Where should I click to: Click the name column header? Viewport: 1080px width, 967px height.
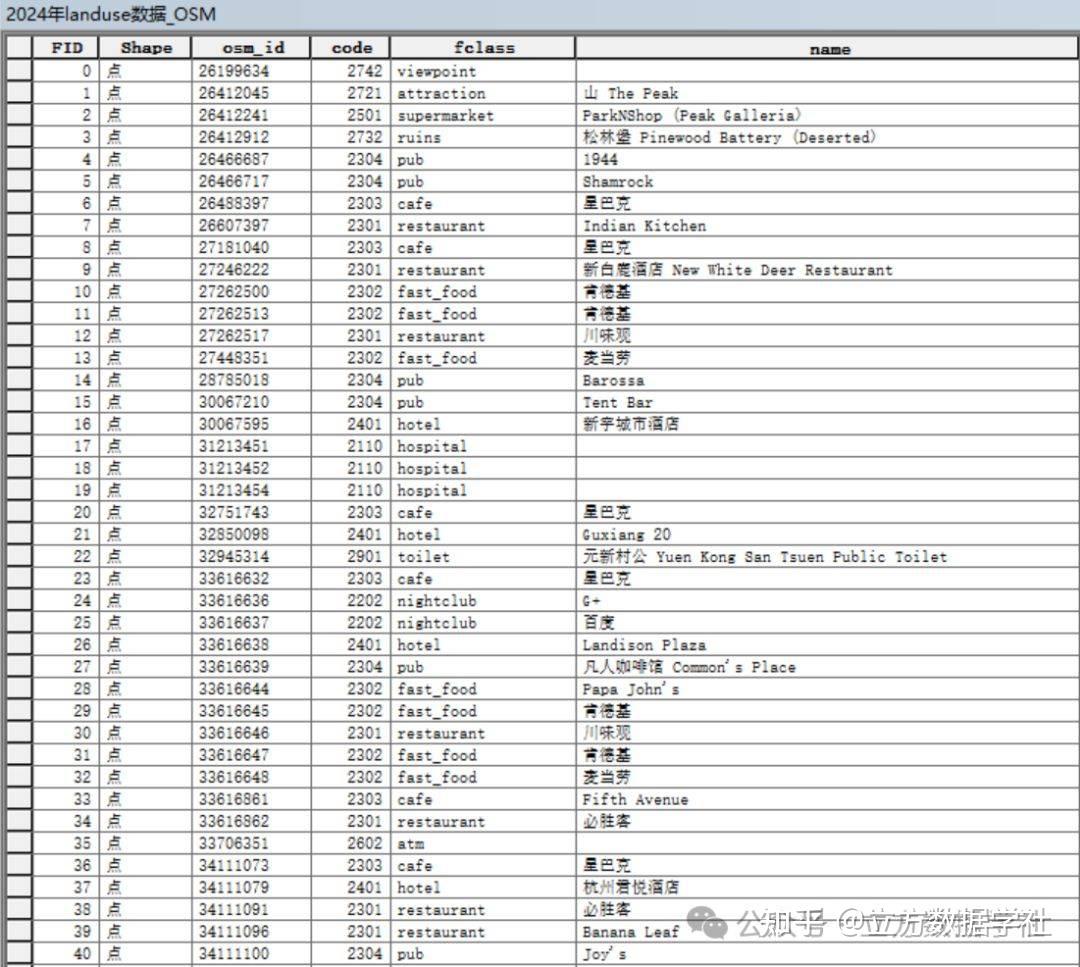click(x=829, y=47)
